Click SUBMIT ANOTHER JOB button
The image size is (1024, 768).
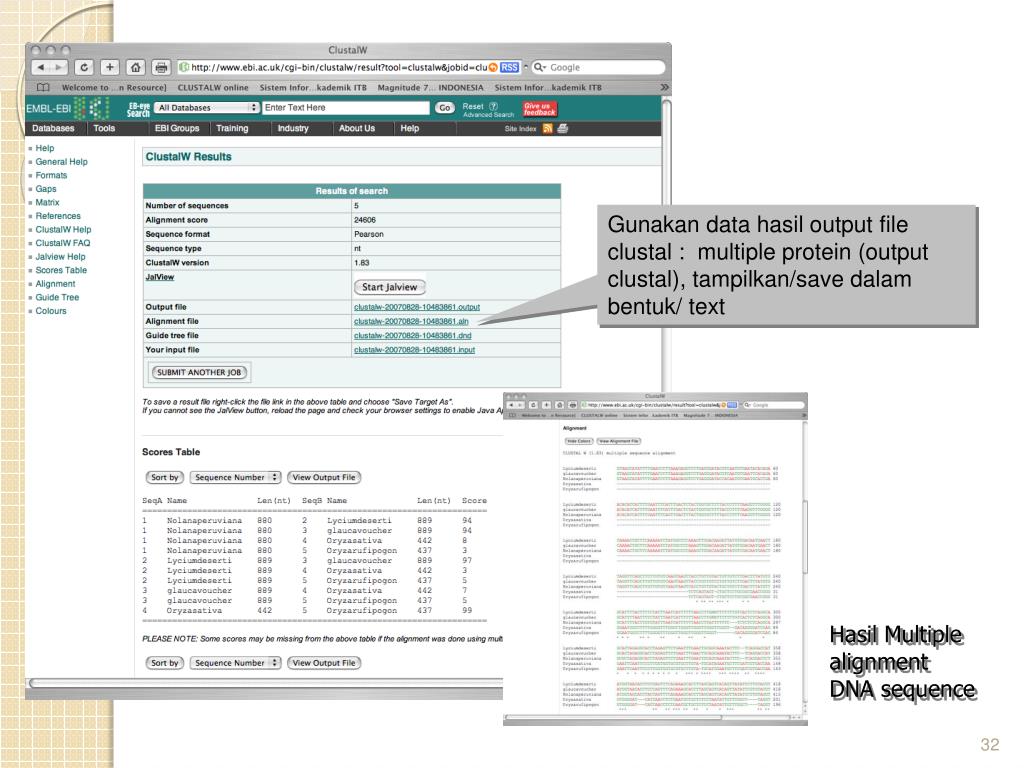click(x=199, y=373)
